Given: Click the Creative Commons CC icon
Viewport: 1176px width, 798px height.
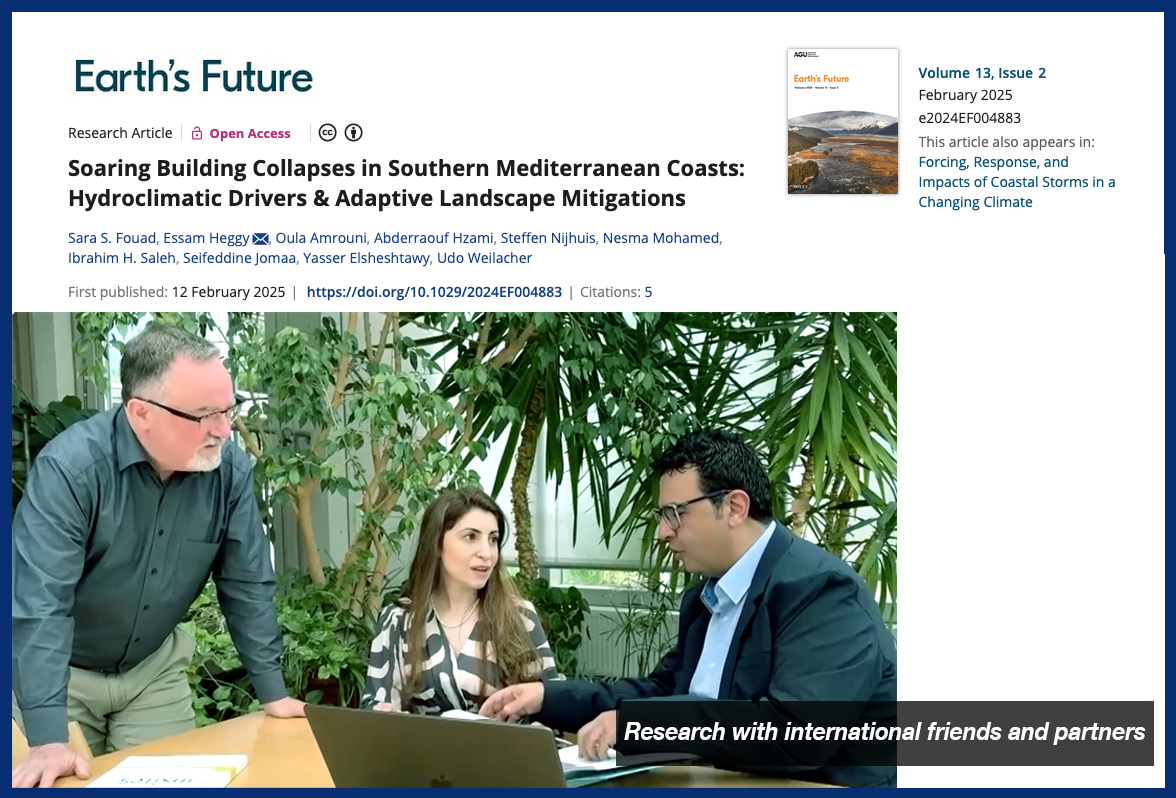Looking at the screenshot, I should [x=327, y=133].
